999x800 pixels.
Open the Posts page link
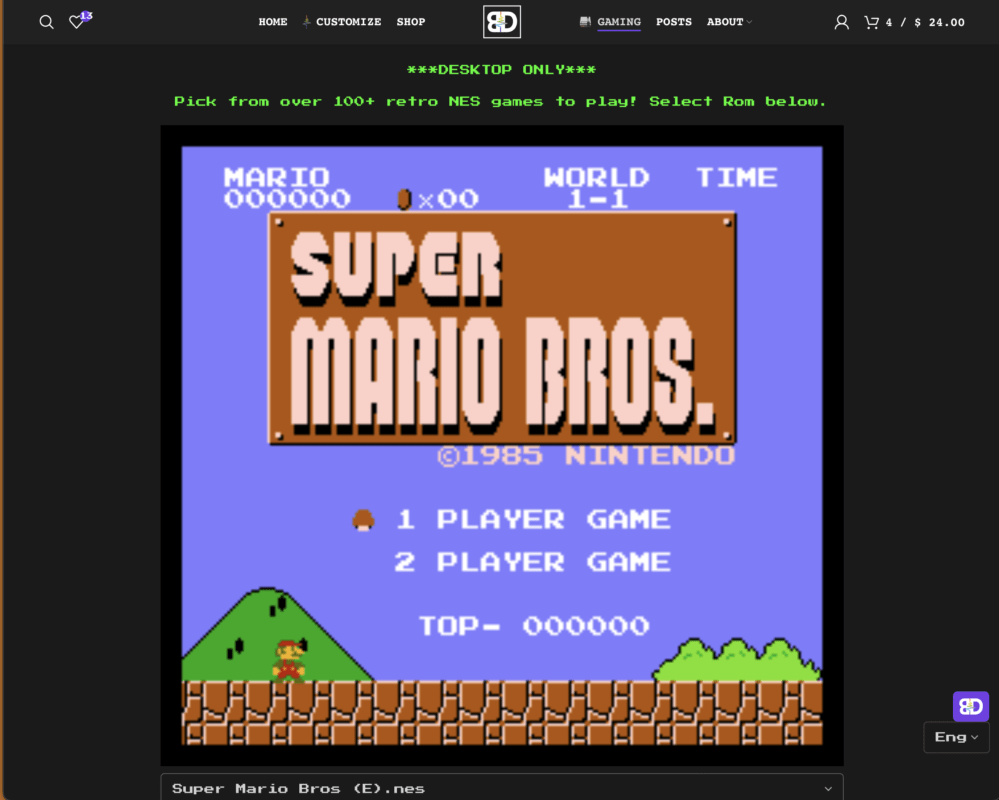[x=674, y=22]
